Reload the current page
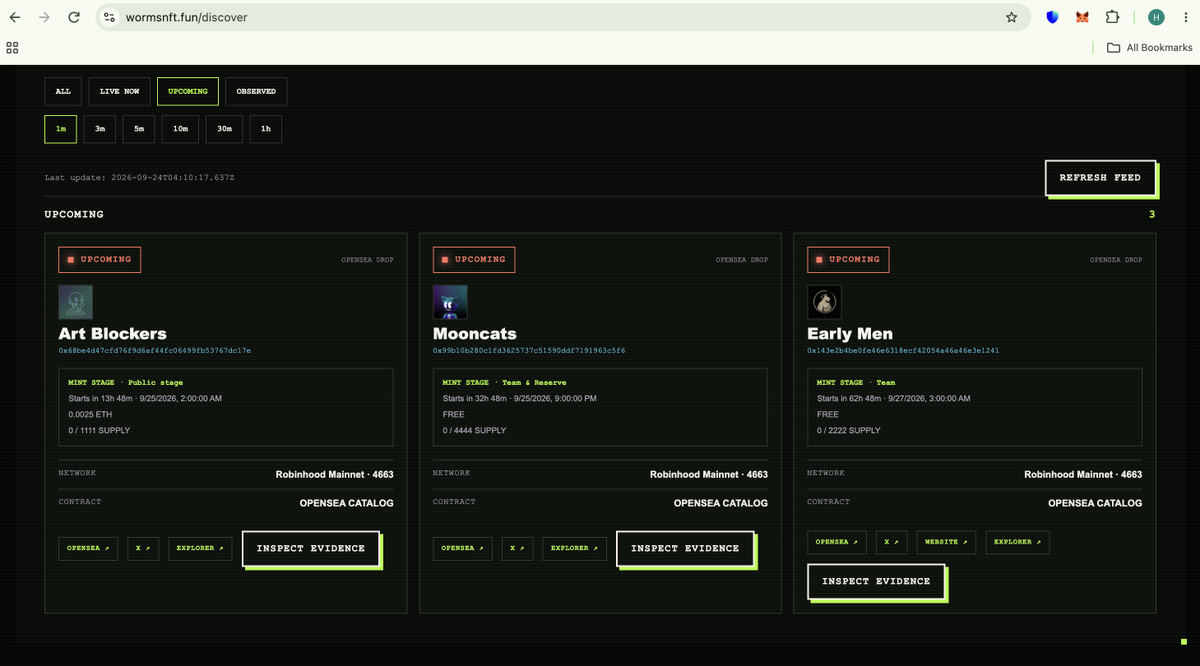1200x666 pixels. [74, 17]
